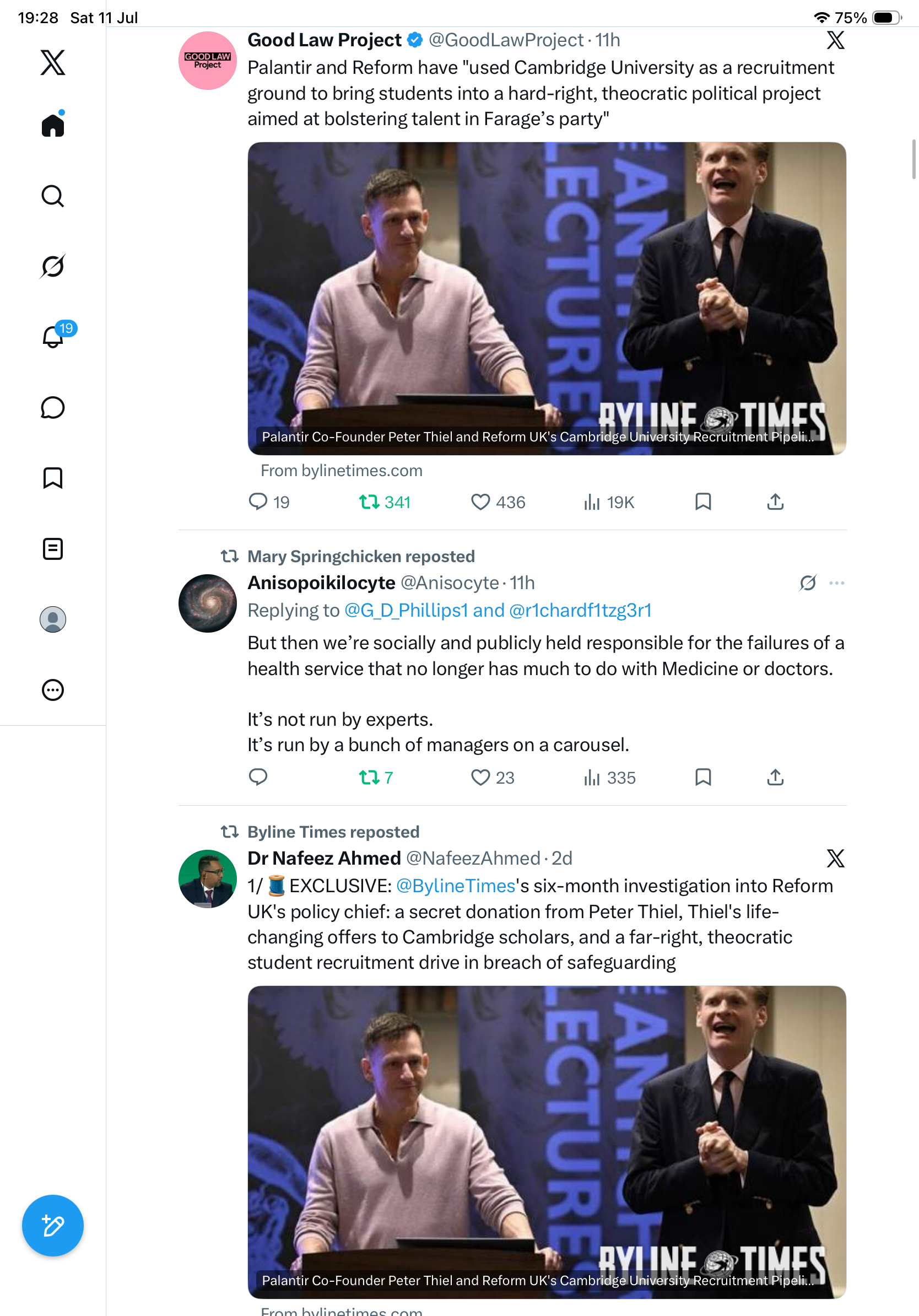This screenshot has width=919, height=1316.
Task: Tap the compose new post button
Action: point(53,1226)
